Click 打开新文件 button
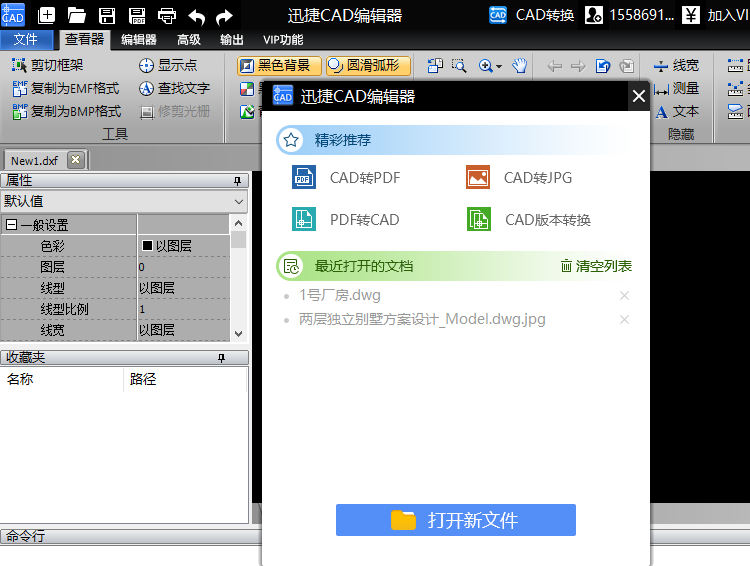750x566 pixels. click(x=455, y=520)
